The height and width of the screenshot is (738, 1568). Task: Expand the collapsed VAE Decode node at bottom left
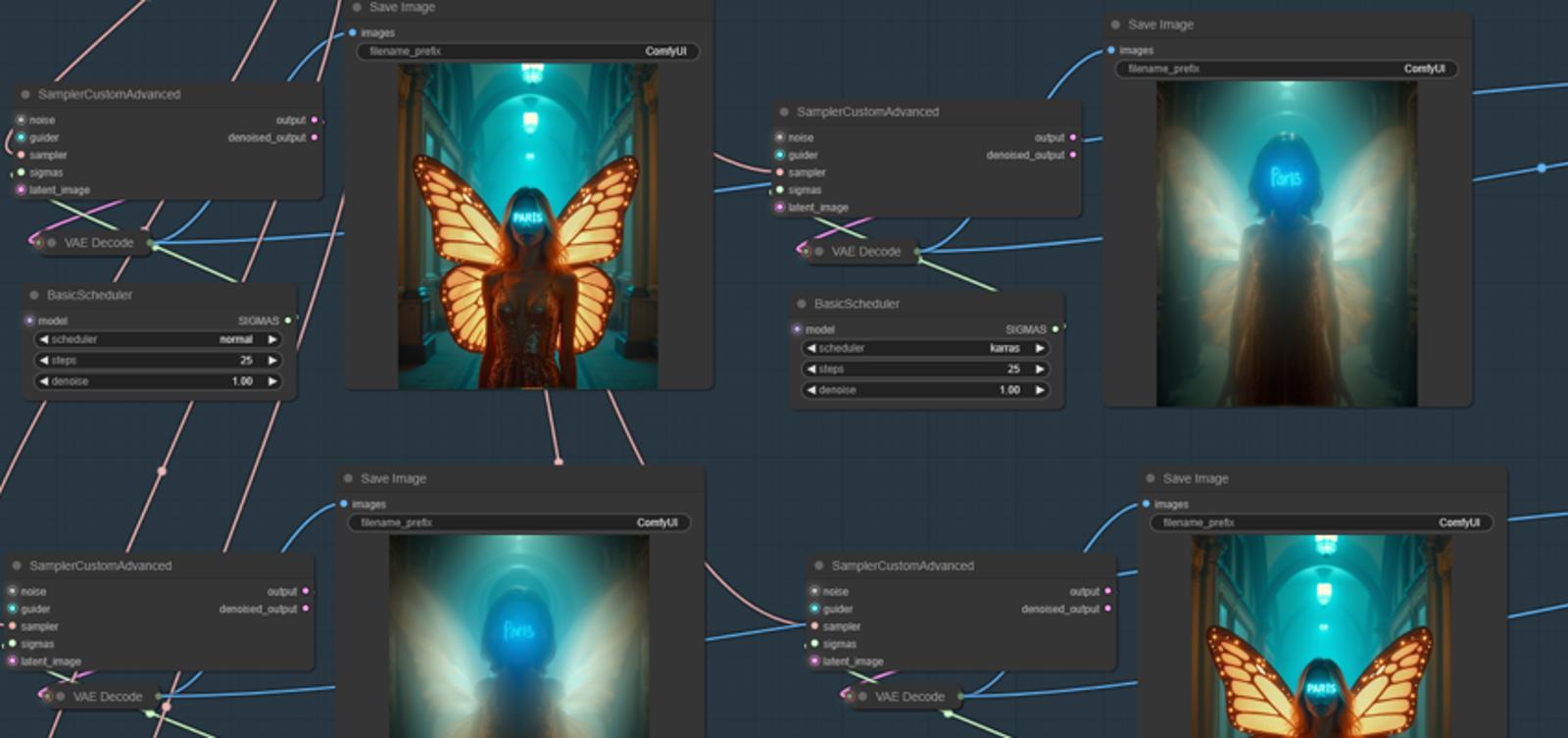coord(61,697)
